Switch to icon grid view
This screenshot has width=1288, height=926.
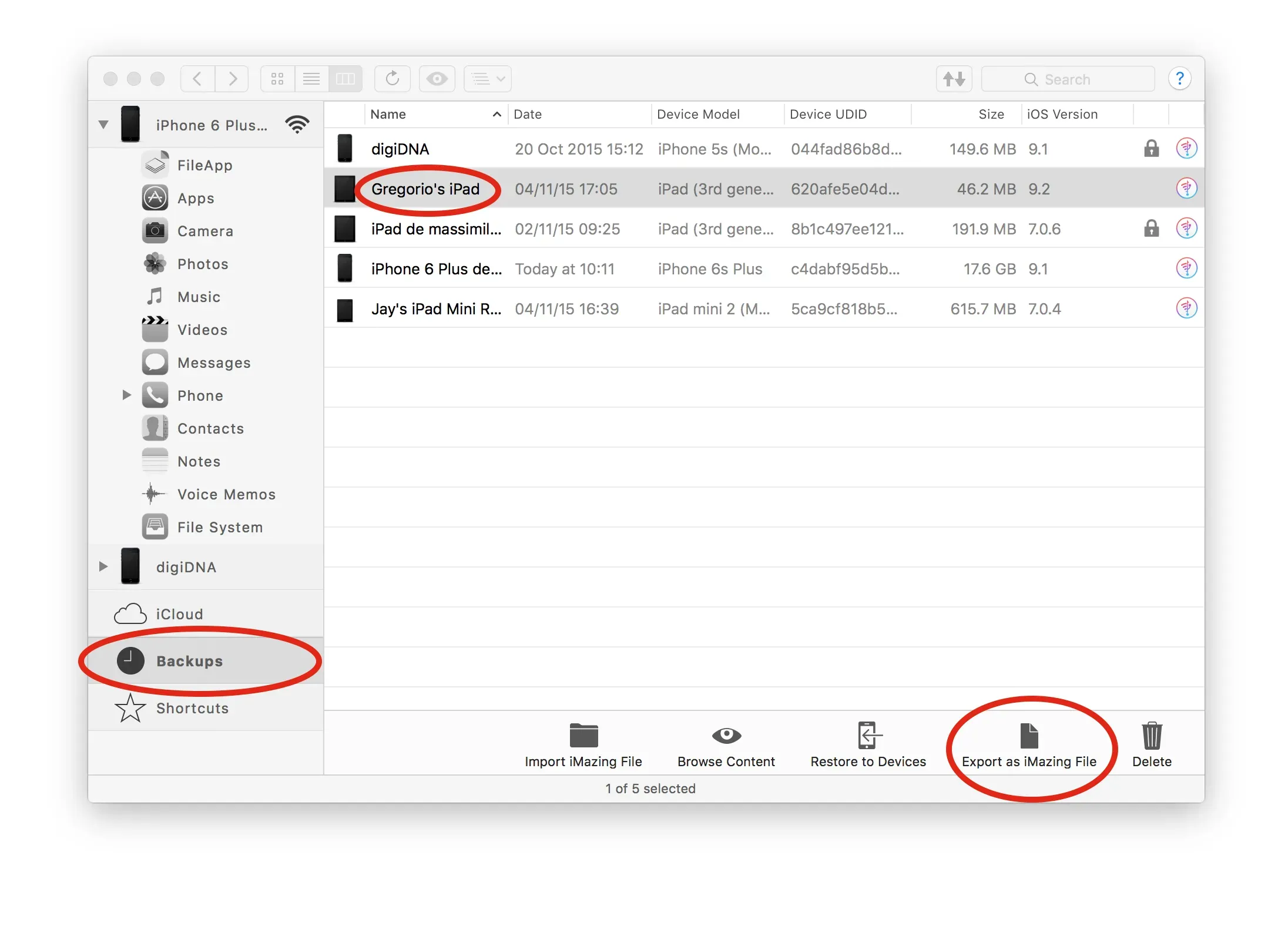pyautogui.click(x=277, y=79)
